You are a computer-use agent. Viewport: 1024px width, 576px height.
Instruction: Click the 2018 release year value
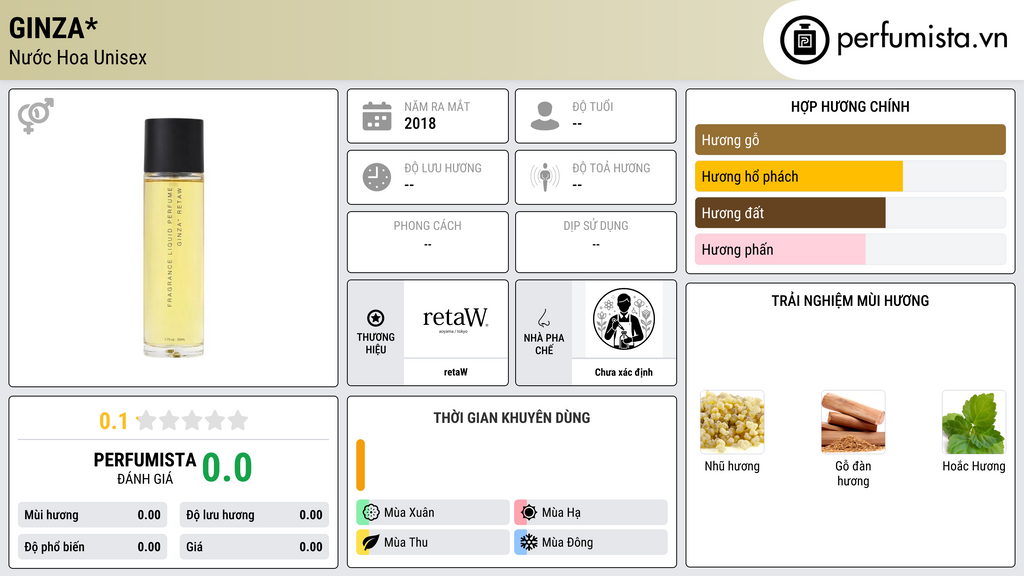click(420, 123)
